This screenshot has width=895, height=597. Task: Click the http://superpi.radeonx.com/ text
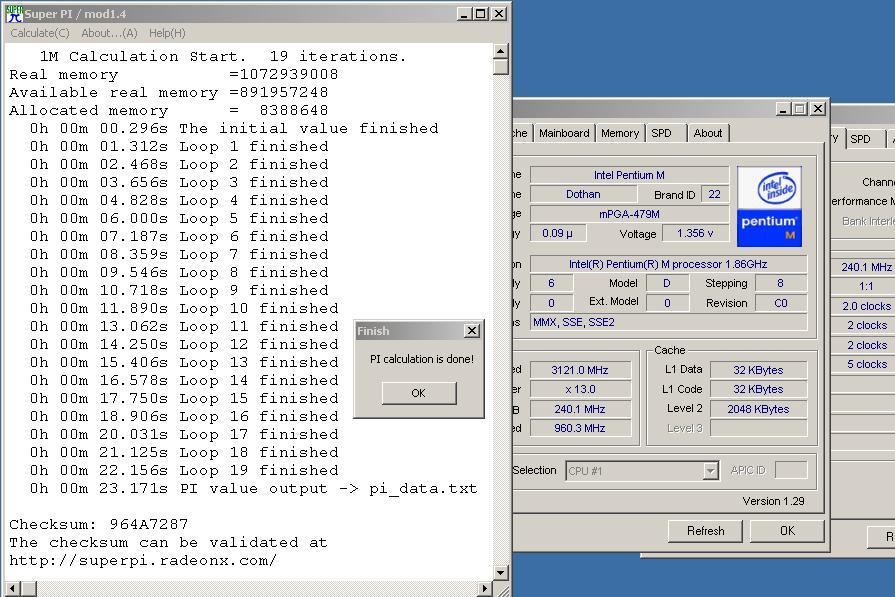[x=143, y=560]
